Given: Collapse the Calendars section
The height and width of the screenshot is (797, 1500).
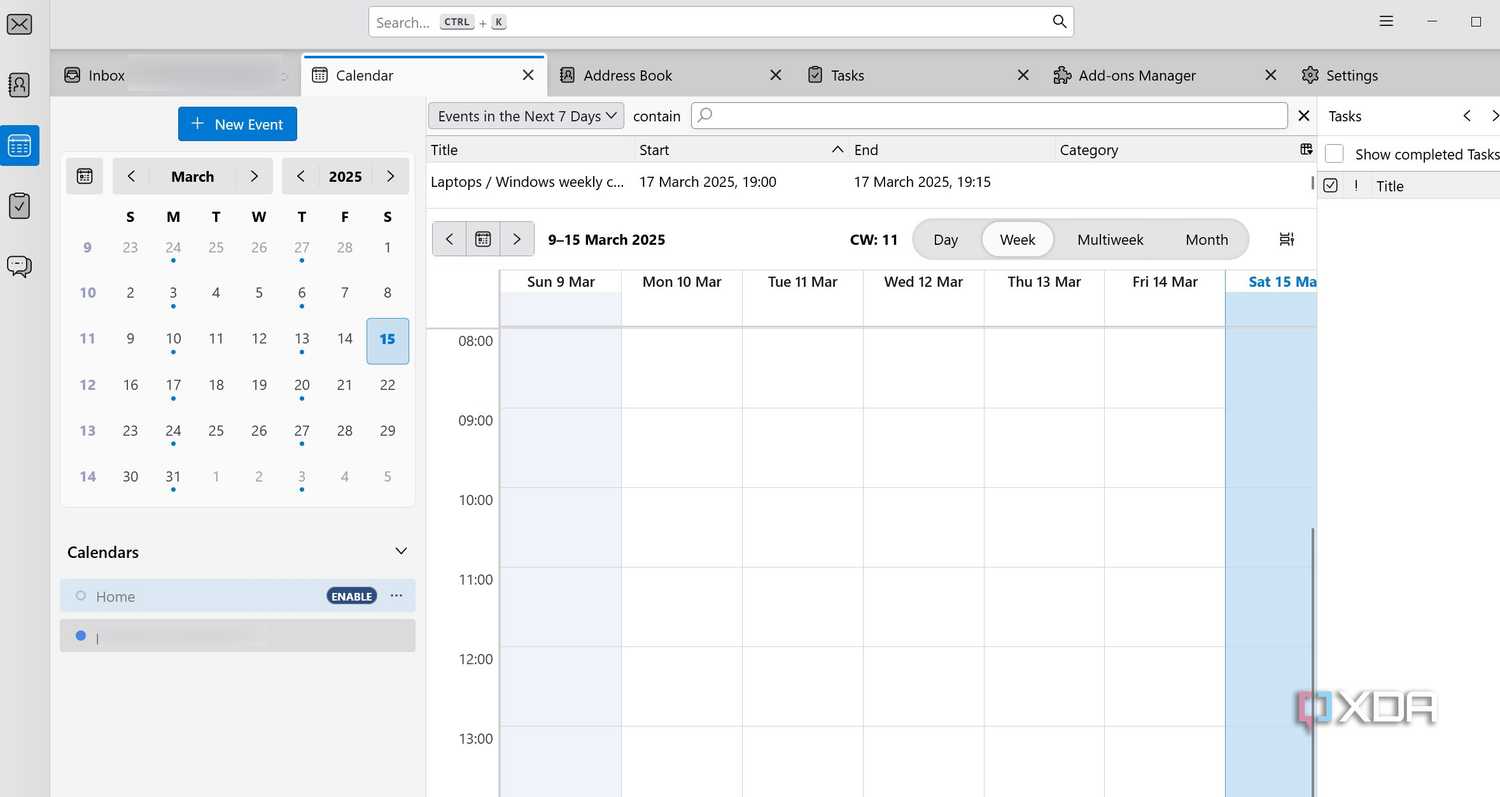Looking at the screenshot, I should coord(401,551).
